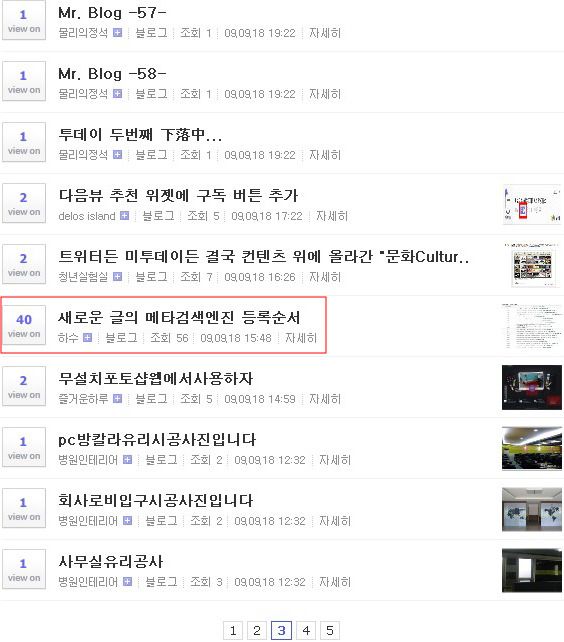
Task: Open post 회사로비입구시공사진입니다
Action: (156, 500)
